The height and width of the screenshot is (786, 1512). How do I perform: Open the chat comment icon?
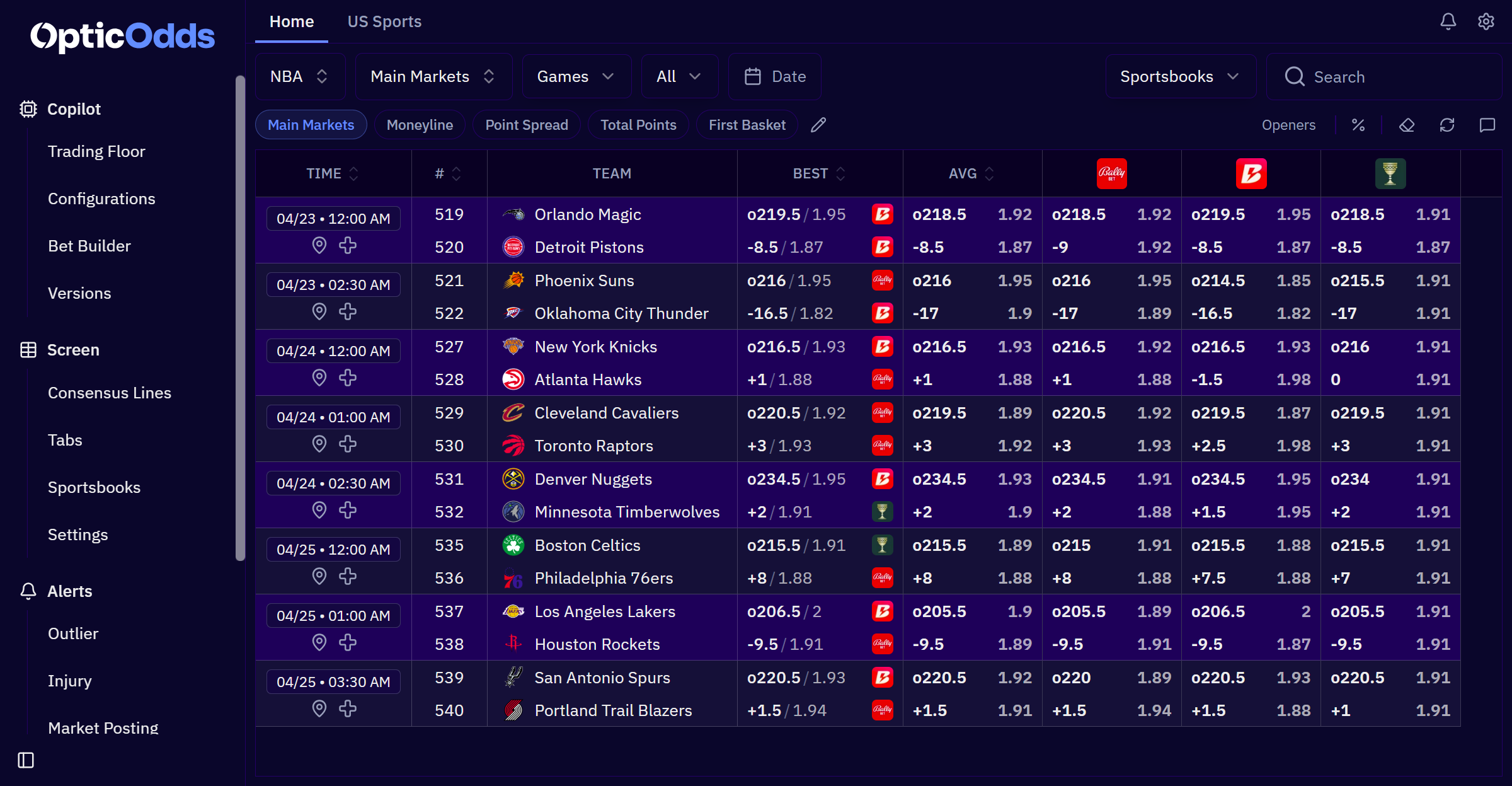(x=1487, y=125)
